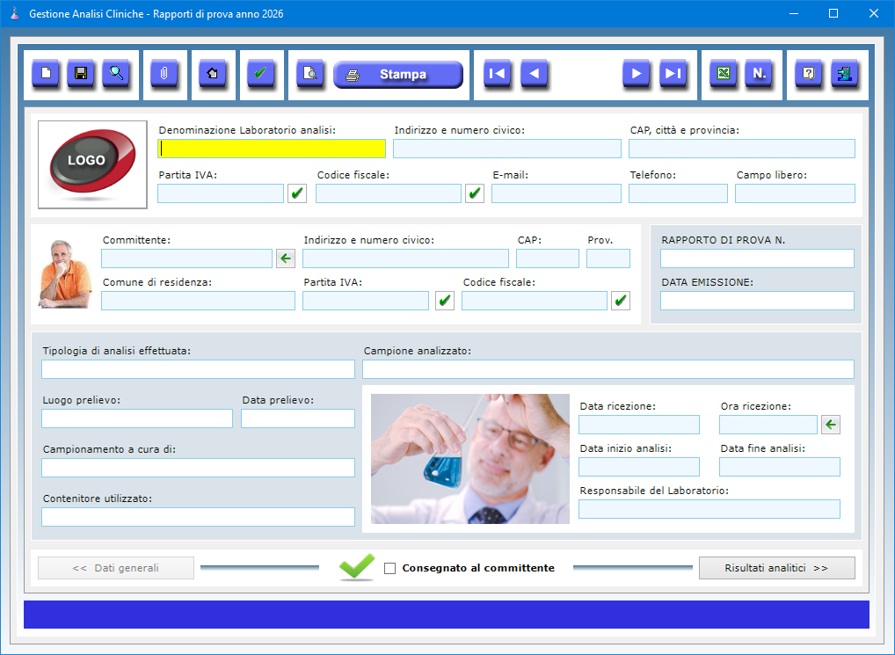Click the Data inizio analisi field

(x=639, y=467)
